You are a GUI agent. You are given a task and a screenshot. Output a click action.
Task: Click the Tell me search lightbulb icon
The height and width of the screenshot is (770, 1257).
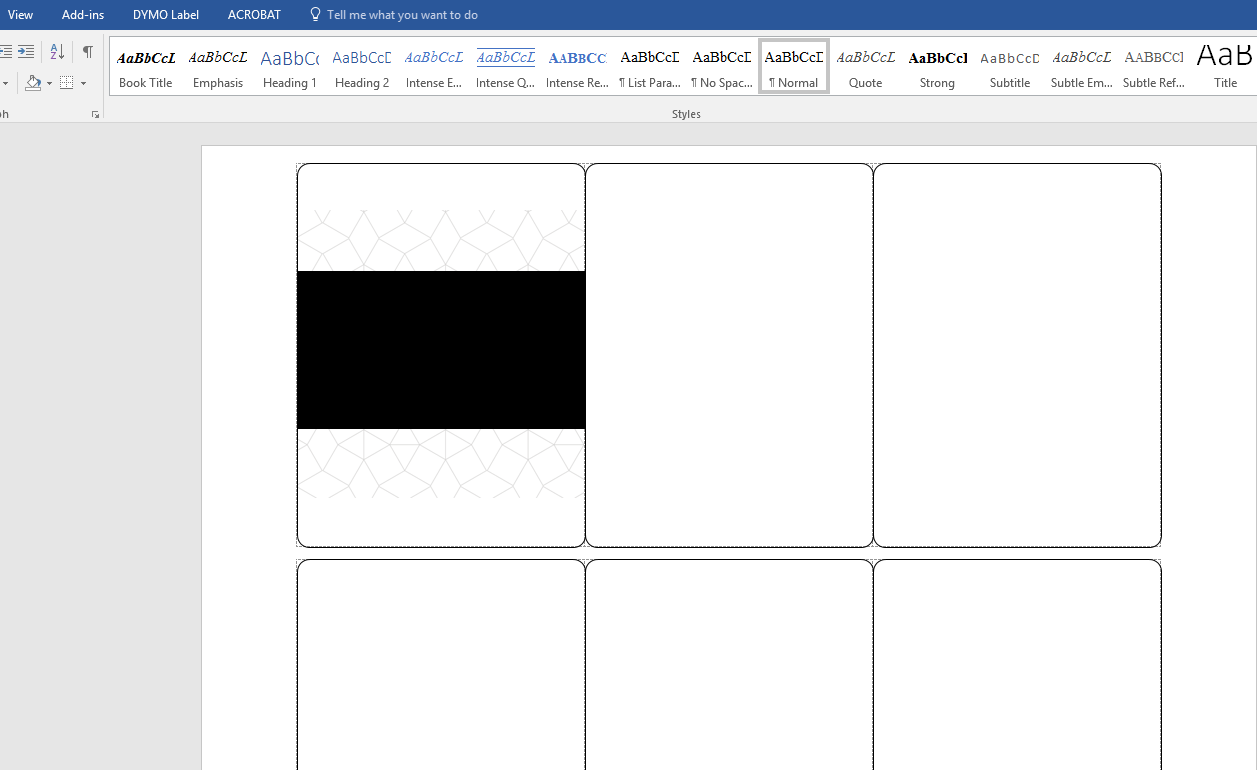(x=314, y=14)
